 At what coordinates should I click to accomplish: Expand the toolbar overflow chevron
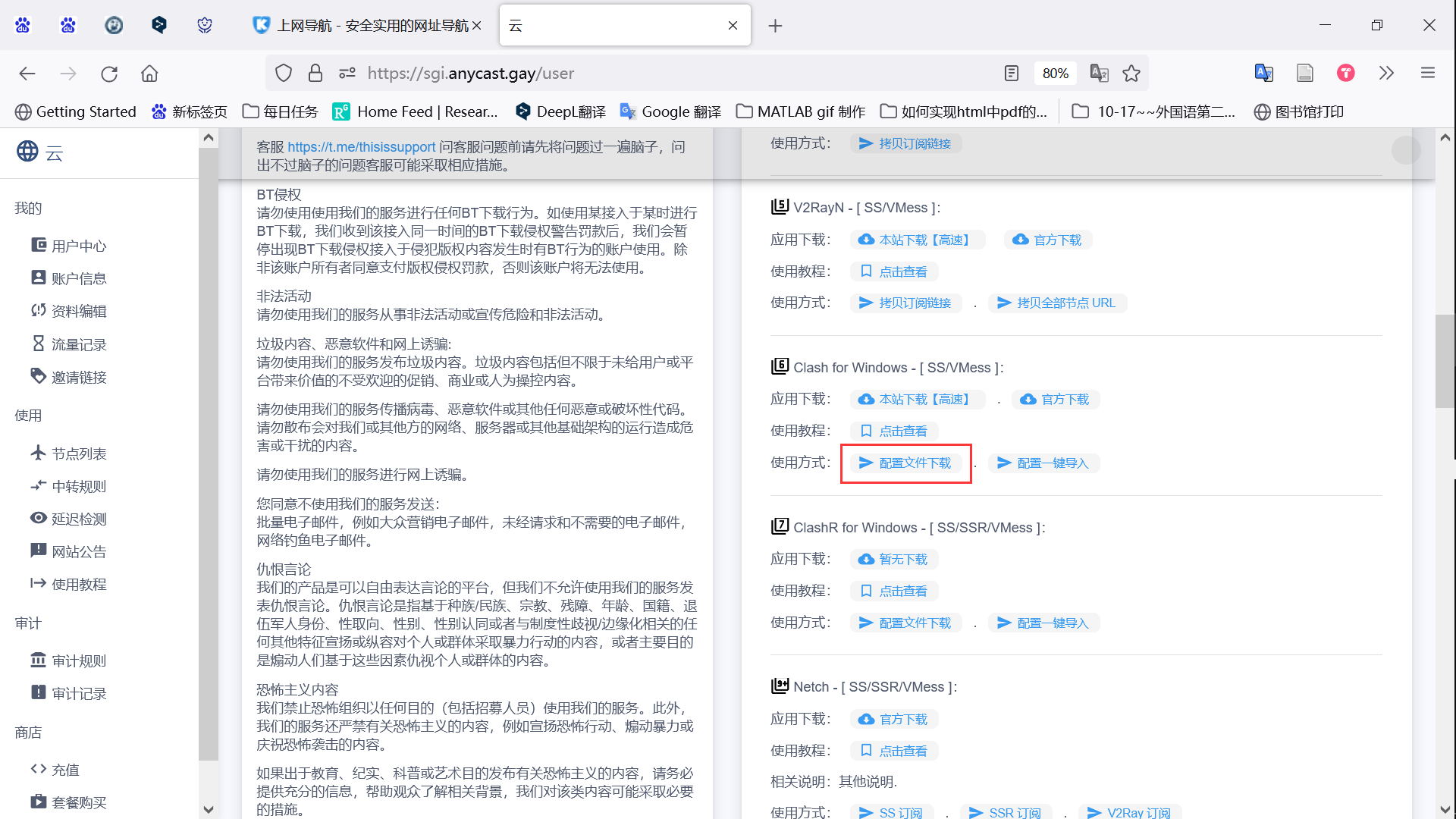click(1386, 74)
